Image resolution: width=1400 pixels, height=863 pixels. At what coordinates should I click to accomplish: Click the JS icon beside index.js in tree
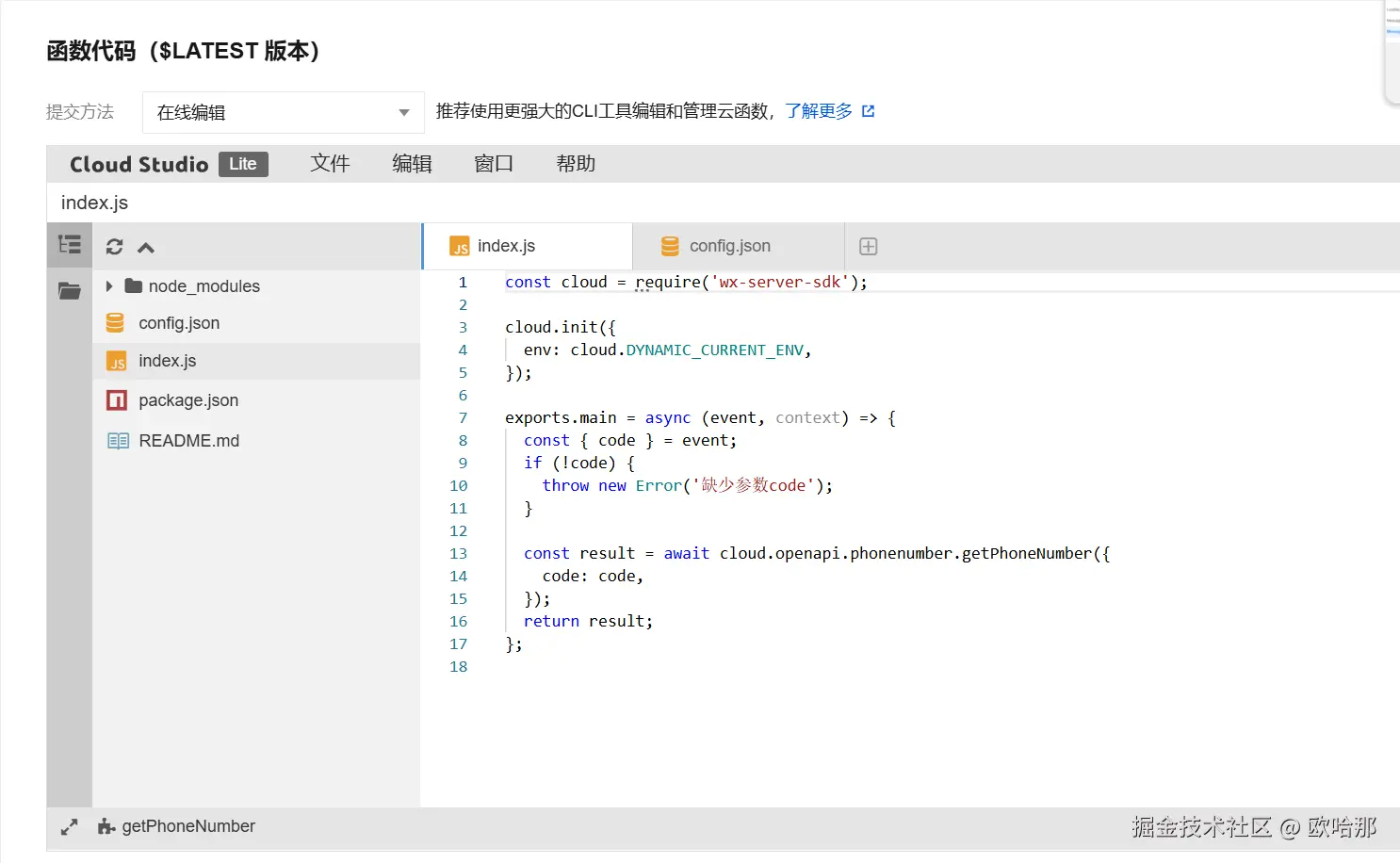[x=117, y=362]
